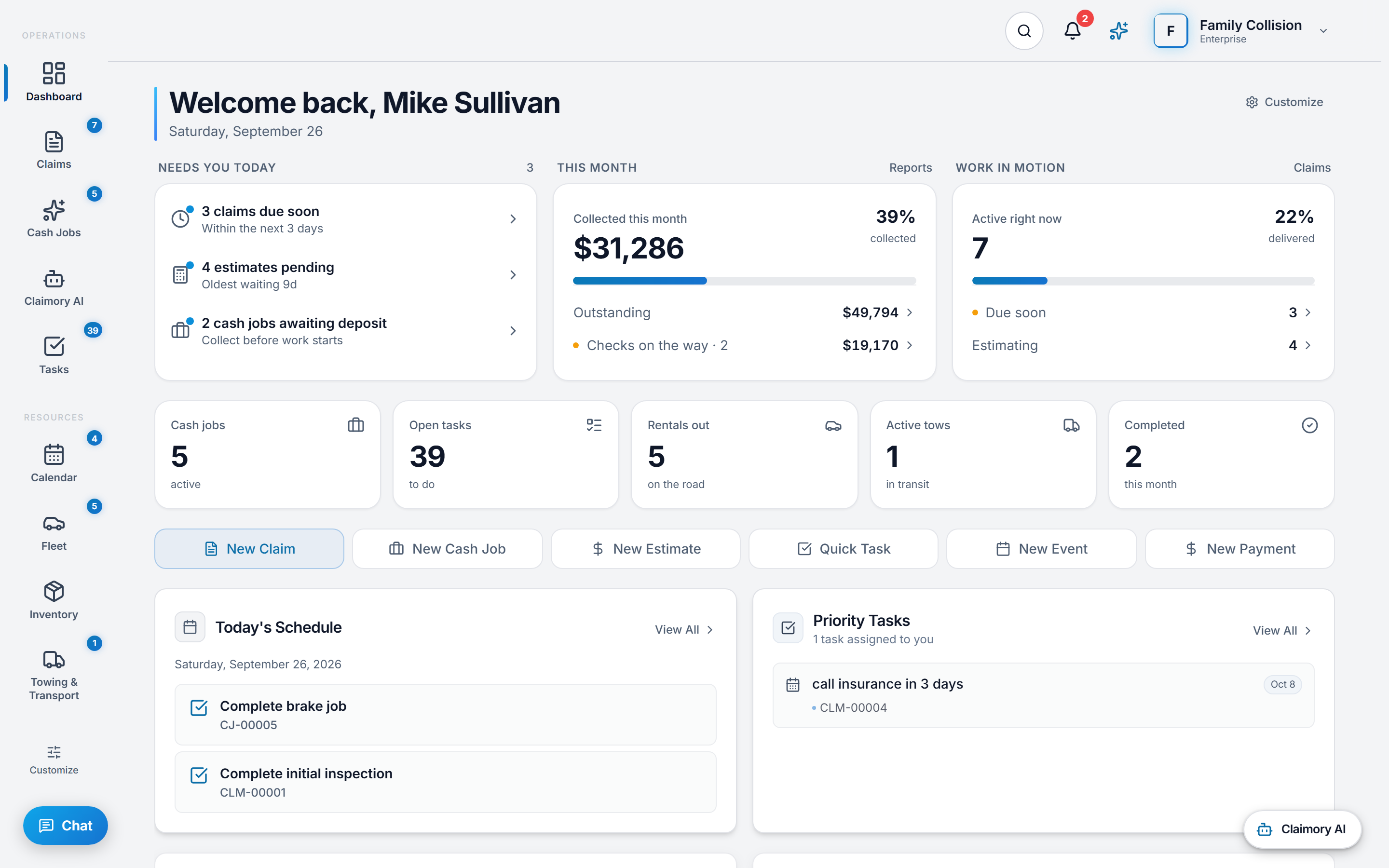Click the New Payment button
Viewport: 1389px width, 868px height.
click(x=1240, y=549)
